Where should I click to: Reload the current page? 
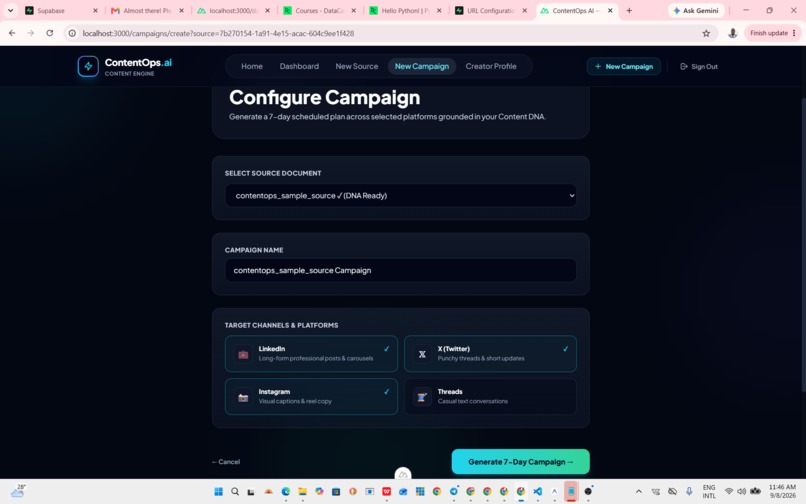tap(49, 33)
